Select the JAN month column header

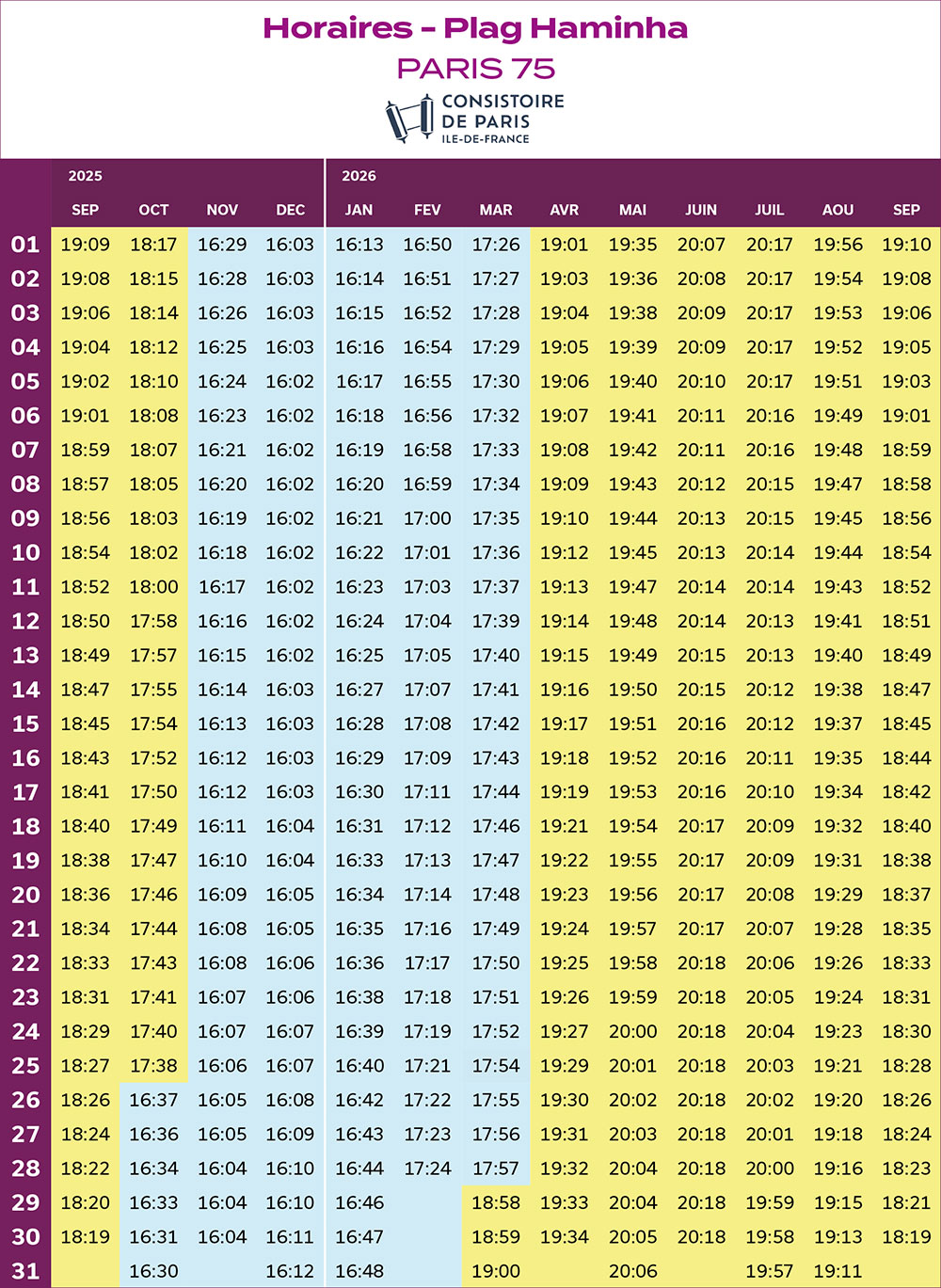click(x=359, y=210)
